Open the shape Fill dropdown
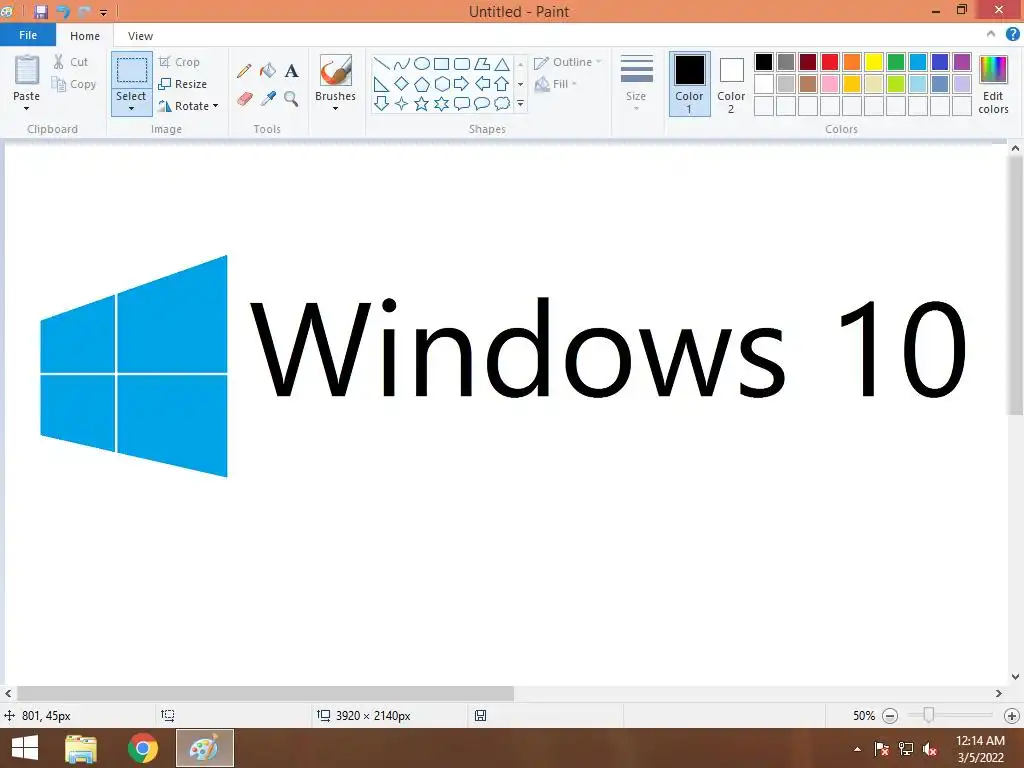The width and height of the screenshot is (1024, 768). 556,84
